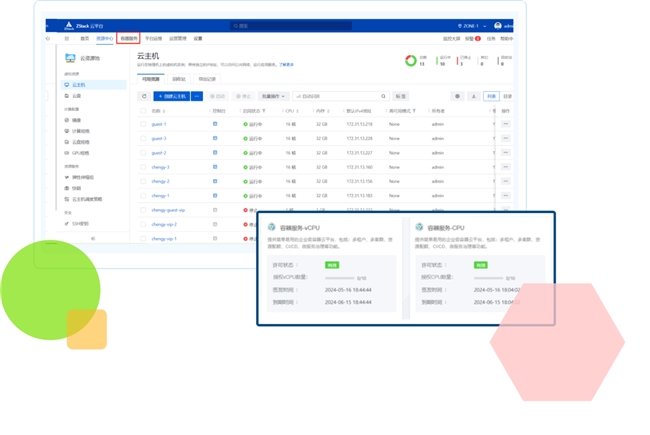This screenshot has width=650, height=435.
Task: Open the 容器服务 menu in navigation bar
Action: (128, 38)
